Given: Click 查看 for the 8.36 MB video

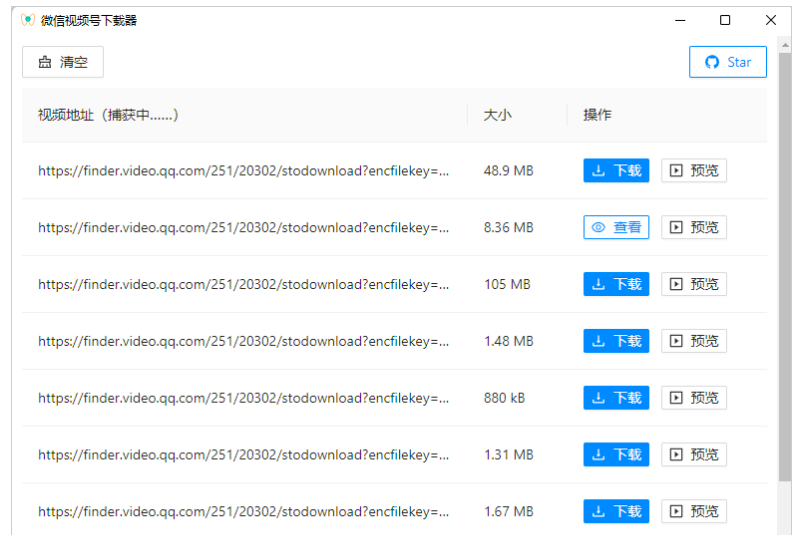Looking at the screenshot, I should (616, 227).
